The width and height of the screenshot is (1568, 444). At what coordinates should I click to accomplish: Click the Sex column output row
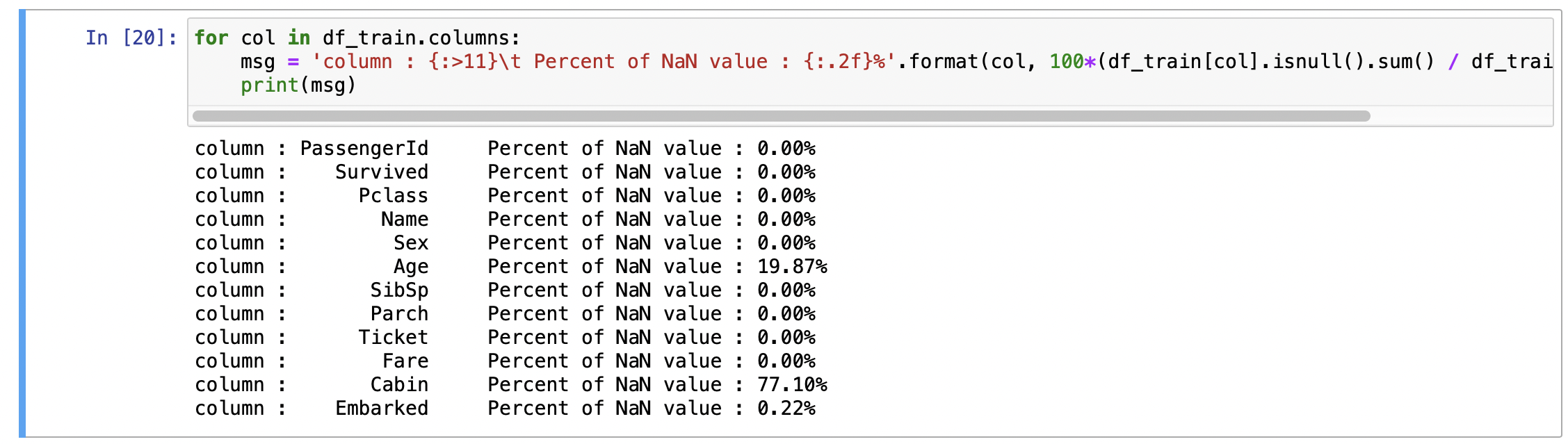click(x=505, y=242)
